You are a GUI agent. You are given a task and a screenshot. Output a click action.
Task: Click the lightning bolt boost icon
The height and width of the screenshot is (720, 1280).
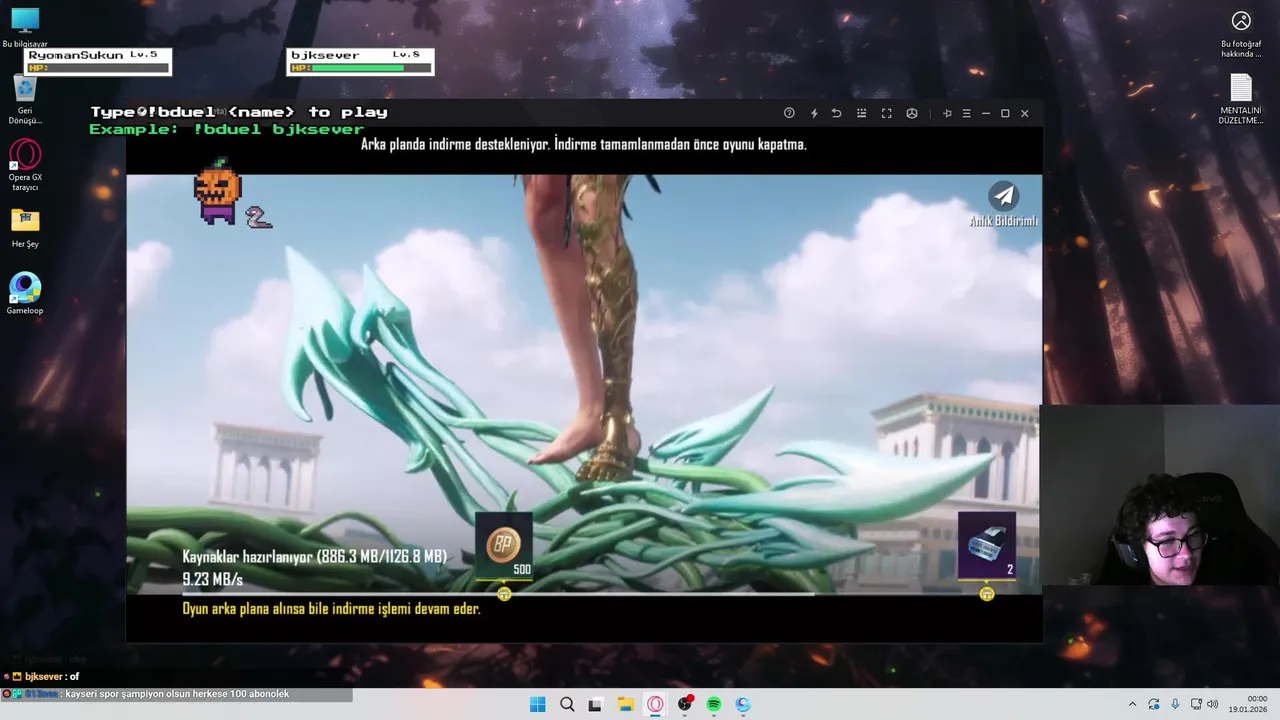coord(814,113)
